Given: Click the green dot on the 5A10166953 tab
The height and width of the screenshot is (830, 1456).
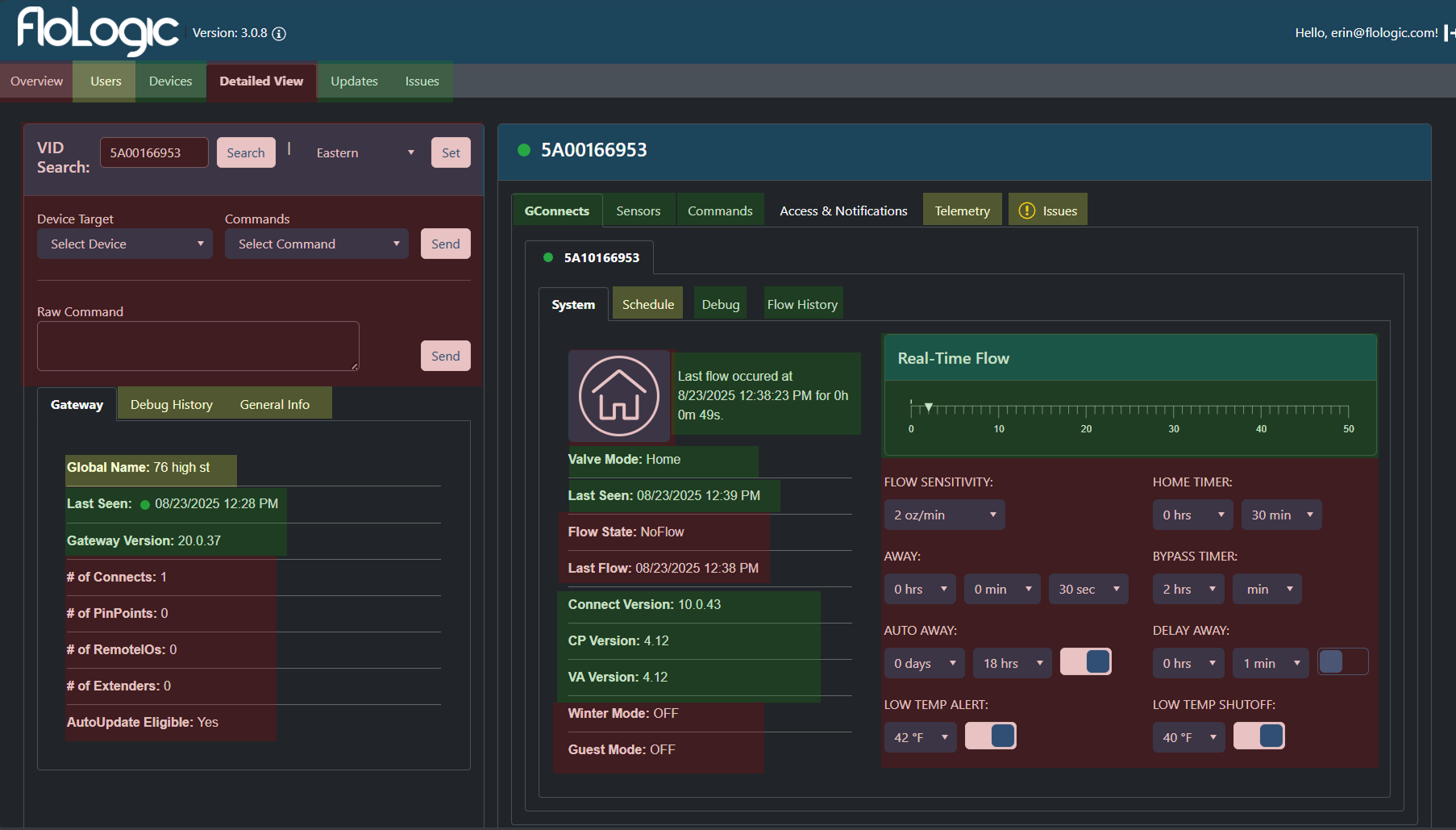Looking at the screenshot, I should click(550, 258).
